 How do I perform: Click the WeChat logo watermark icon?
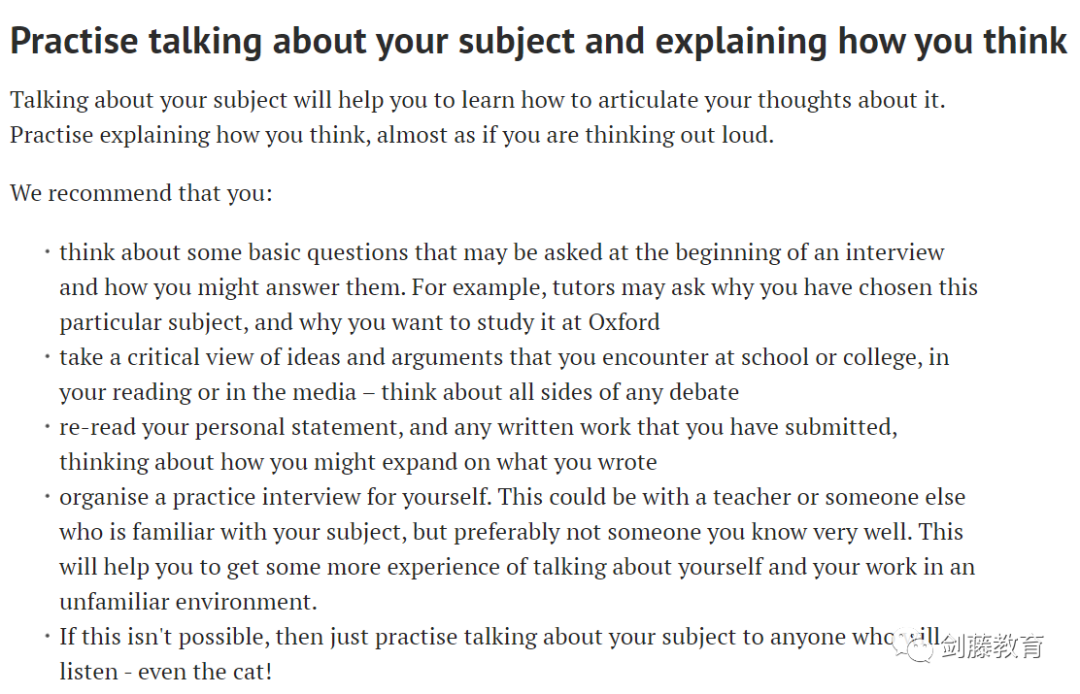[x=915, y=646]
